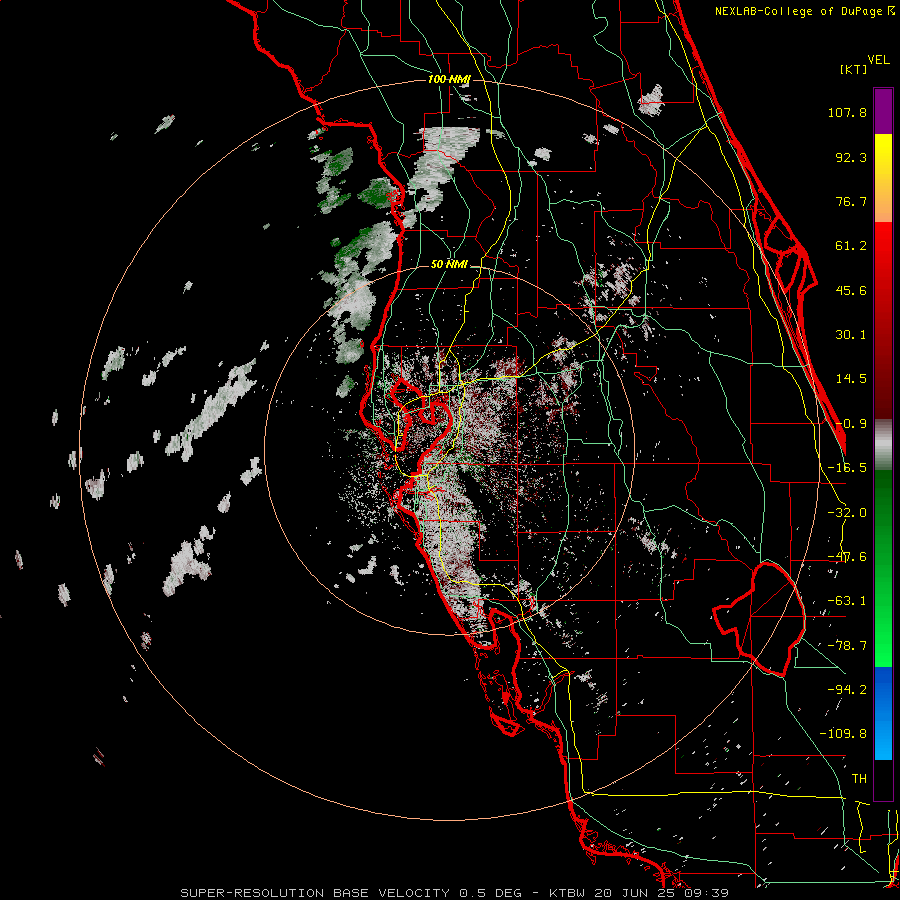Click the 76.7 value on velocity scale
This screenshot has height=900, width=900.
[851, 201]
